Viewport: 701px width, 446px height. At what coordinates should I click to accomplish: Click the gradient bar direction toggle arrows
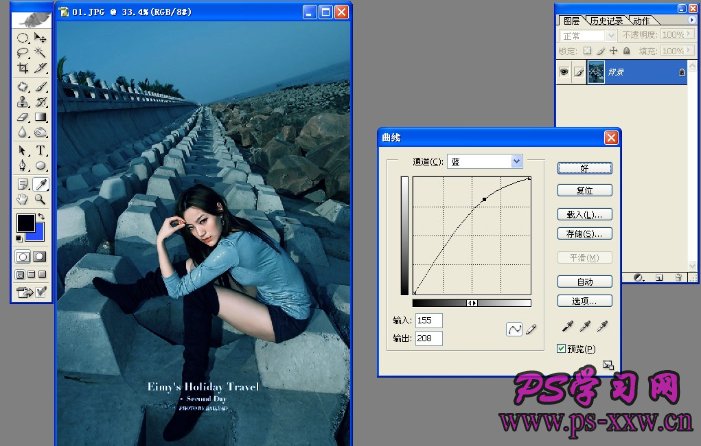(472, 303)
